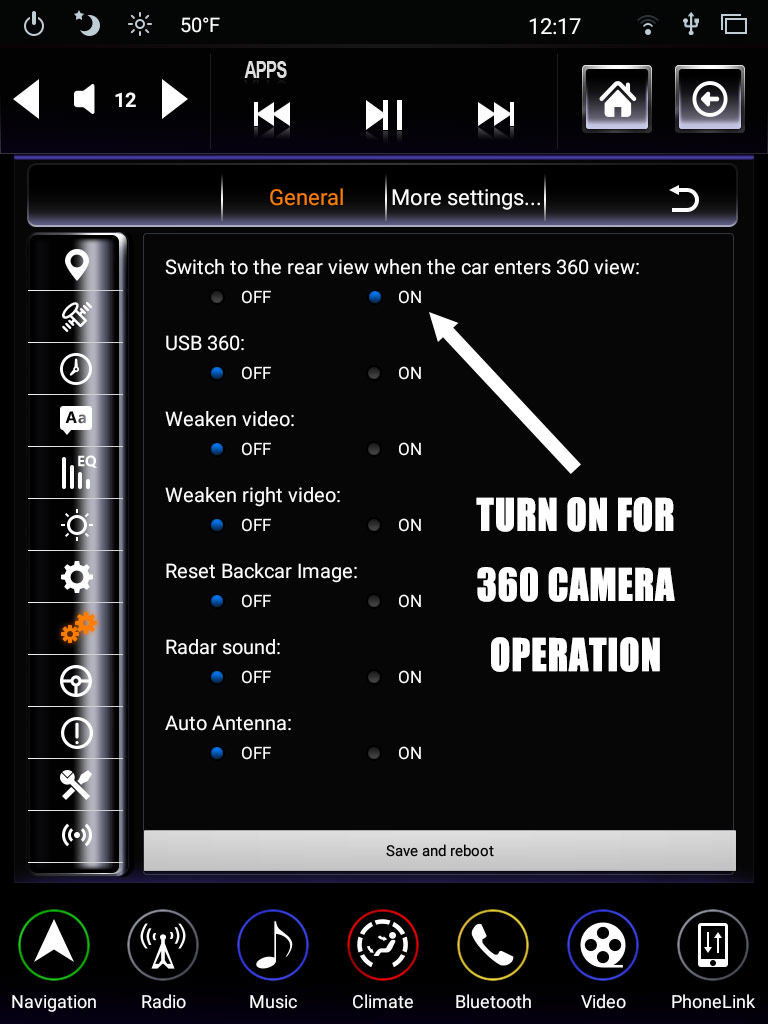Screen dimensions: 768x1024
Task: Open the location pin settings section
Action: point(76,265)
